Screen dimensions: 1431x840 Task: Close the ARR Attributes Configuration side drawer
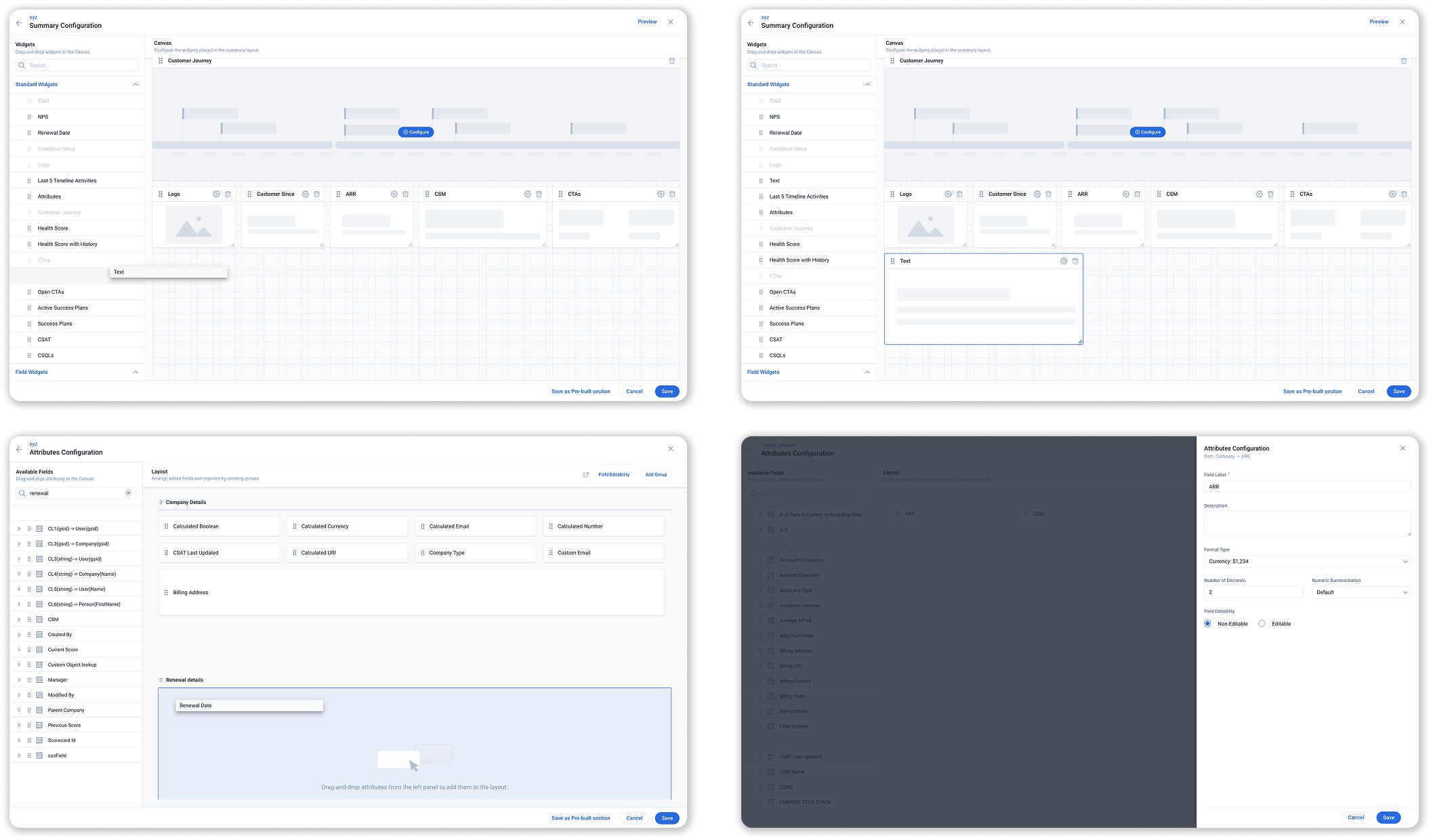(1403, 448)
